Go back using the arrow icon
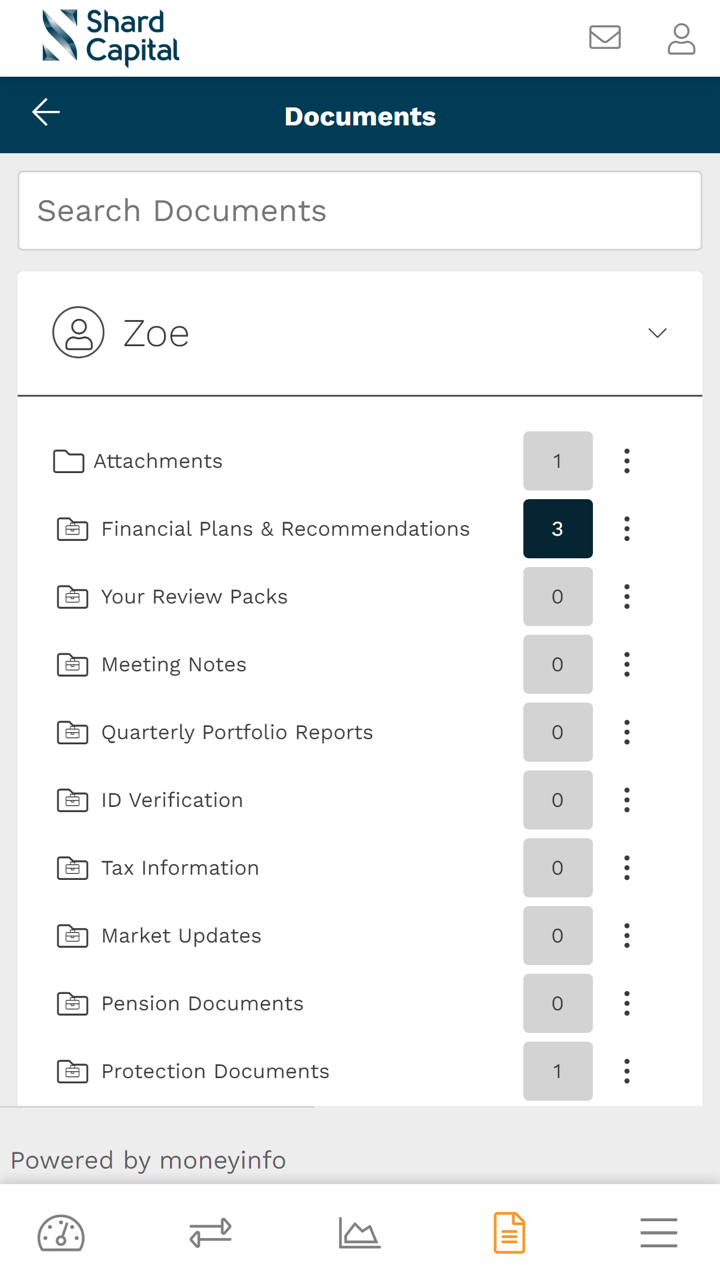 46,113
